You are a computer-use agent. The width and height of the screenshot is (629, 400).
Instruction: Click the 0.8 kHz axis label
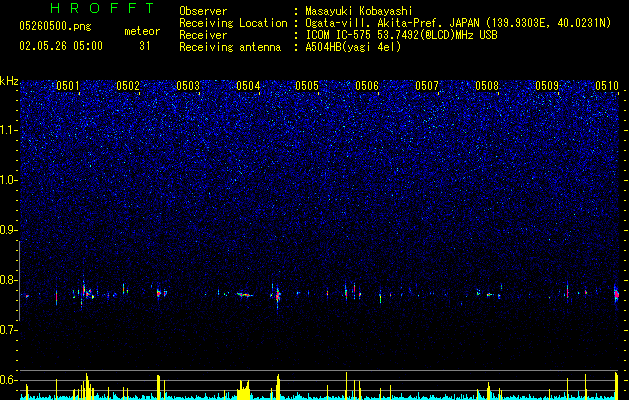click(8, 280)
